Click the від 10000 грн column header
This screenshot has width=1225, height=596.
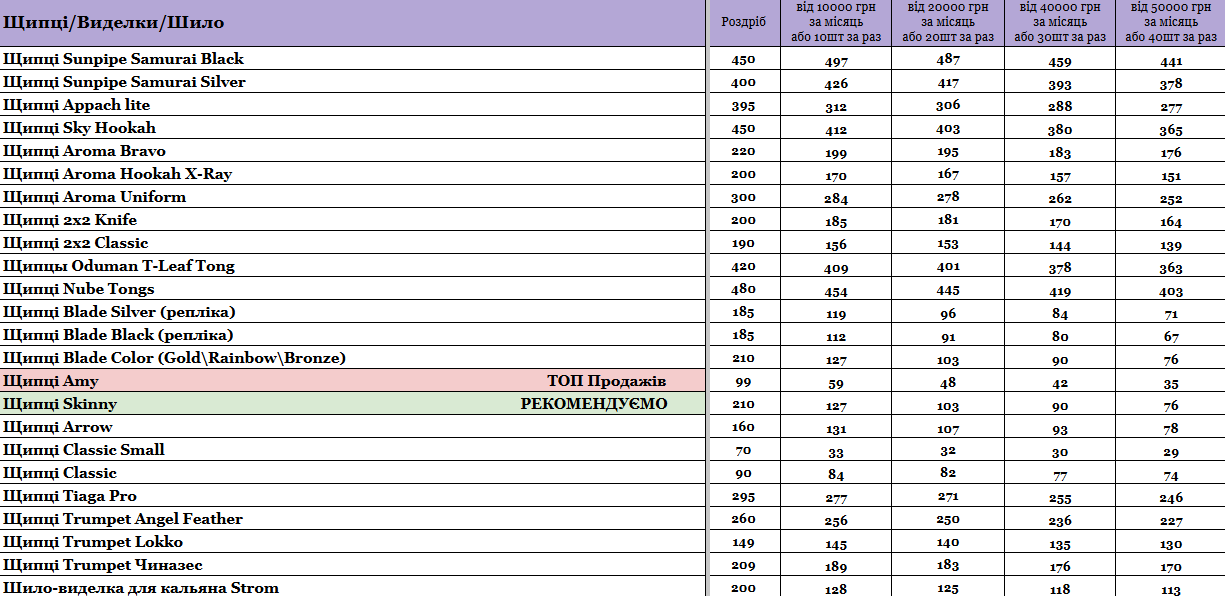(x=836, y=23)
